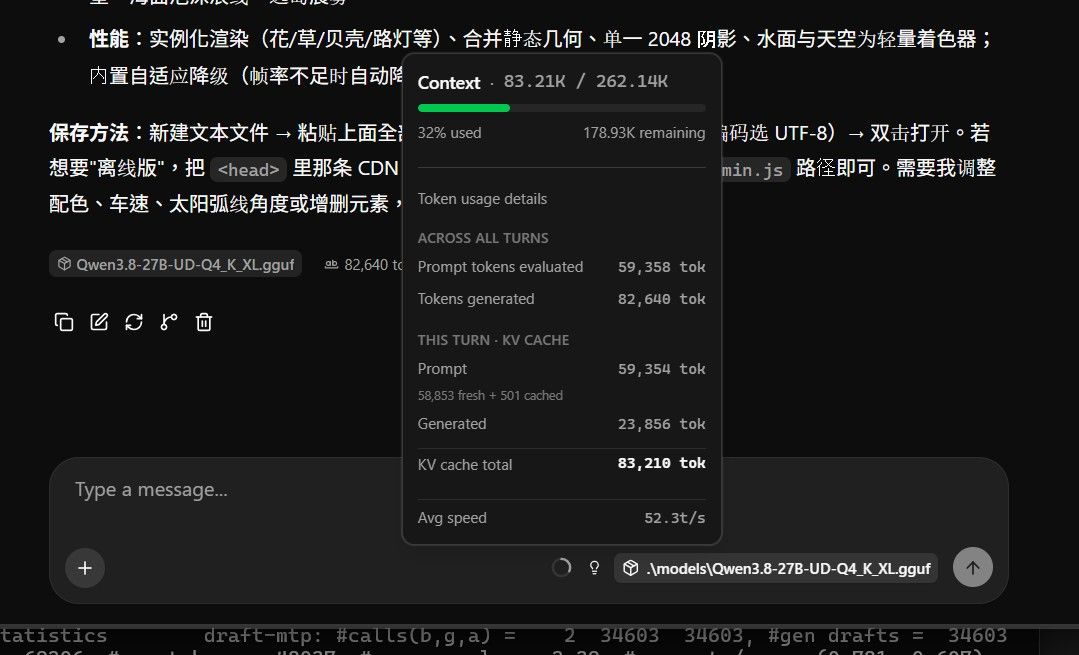This screenshot has width=1079, height=655.
Task: Click the Qwen3.8-27B-UD-Q4_K_XL.gguf model chip under the message
Action: pyautogui.click(x=175, y=264)
